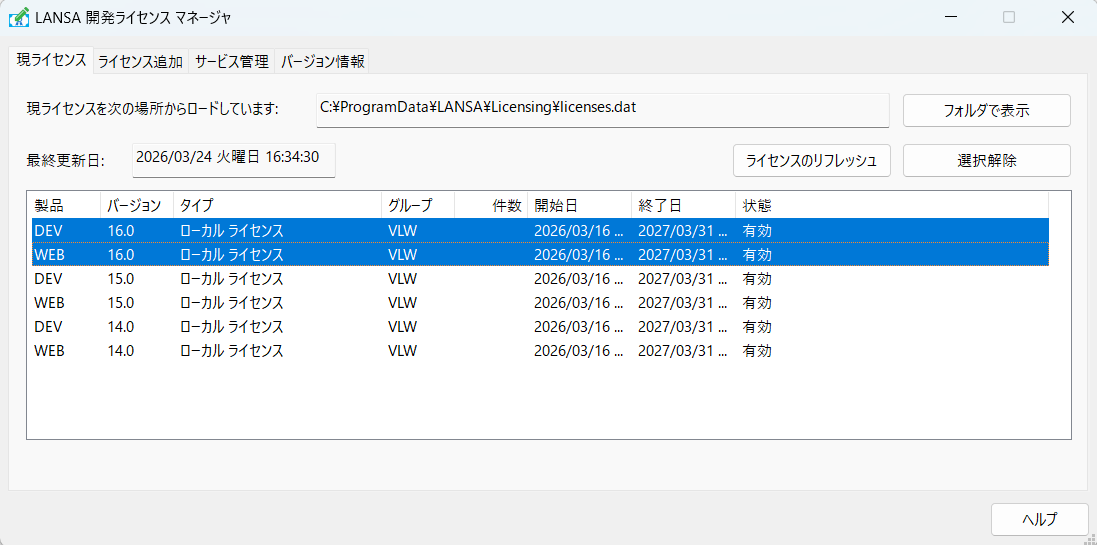Image resolution: width=1097 pixels, height=545 pixels.
Task: Sort list by 製品 column header
Action: pos(63,205)
